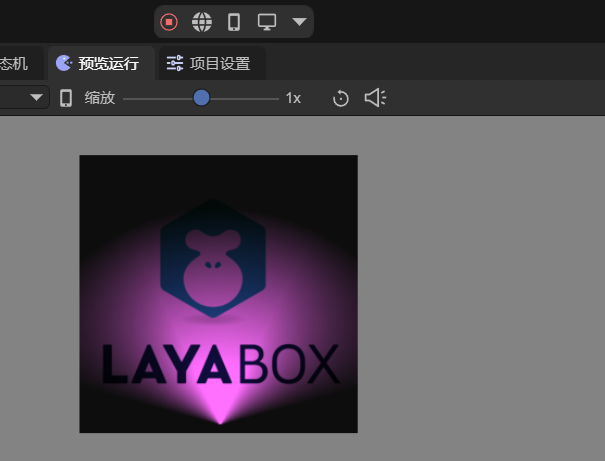Launch mobile preview from top toolbar phone icon
The width and height of the screenshot is (605, 461).
[x=234, y=21]
